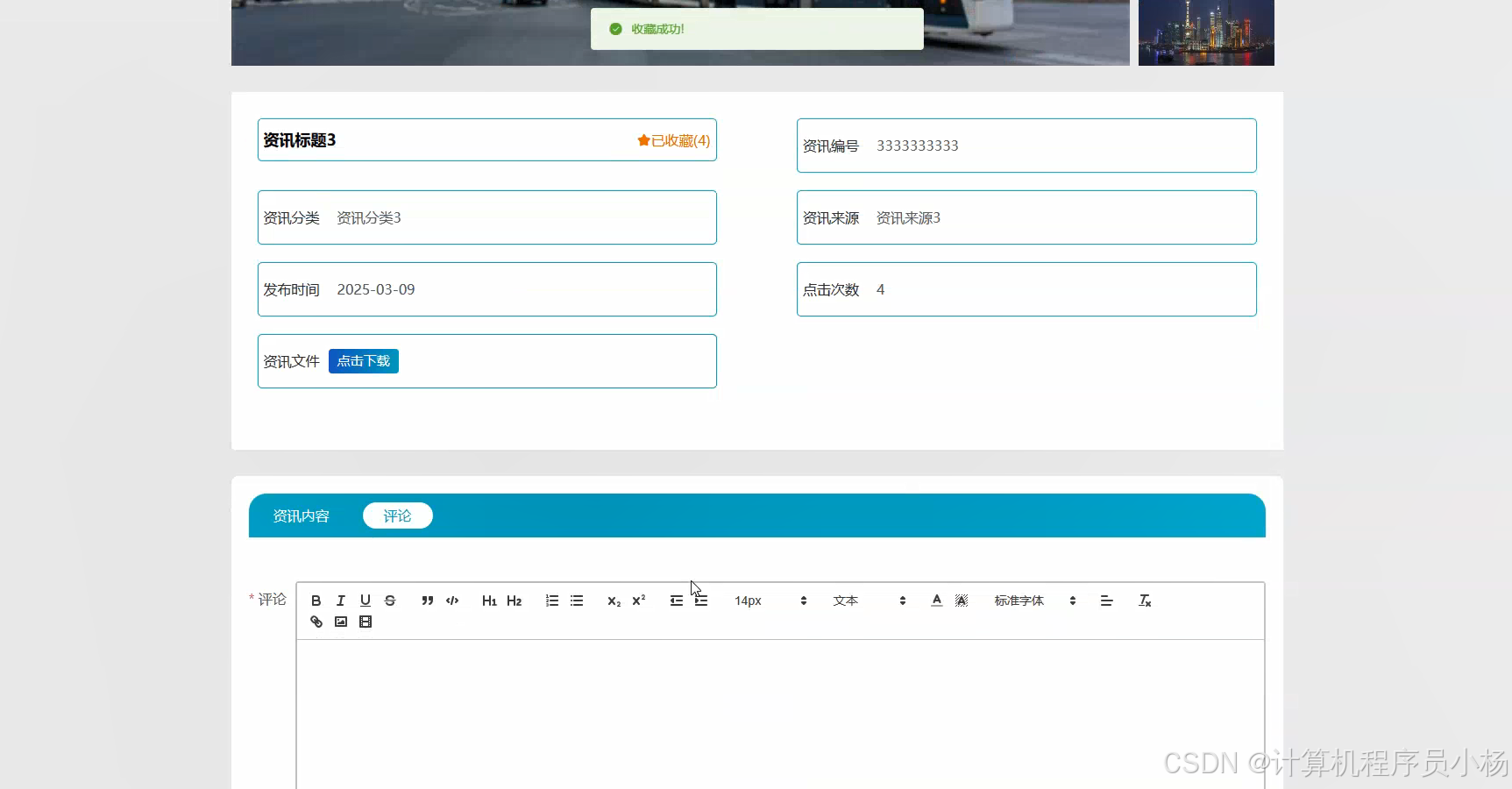Click the 收藏成功! success message
The height and width of the screenshot is (789, 1512).
point(657,29)
